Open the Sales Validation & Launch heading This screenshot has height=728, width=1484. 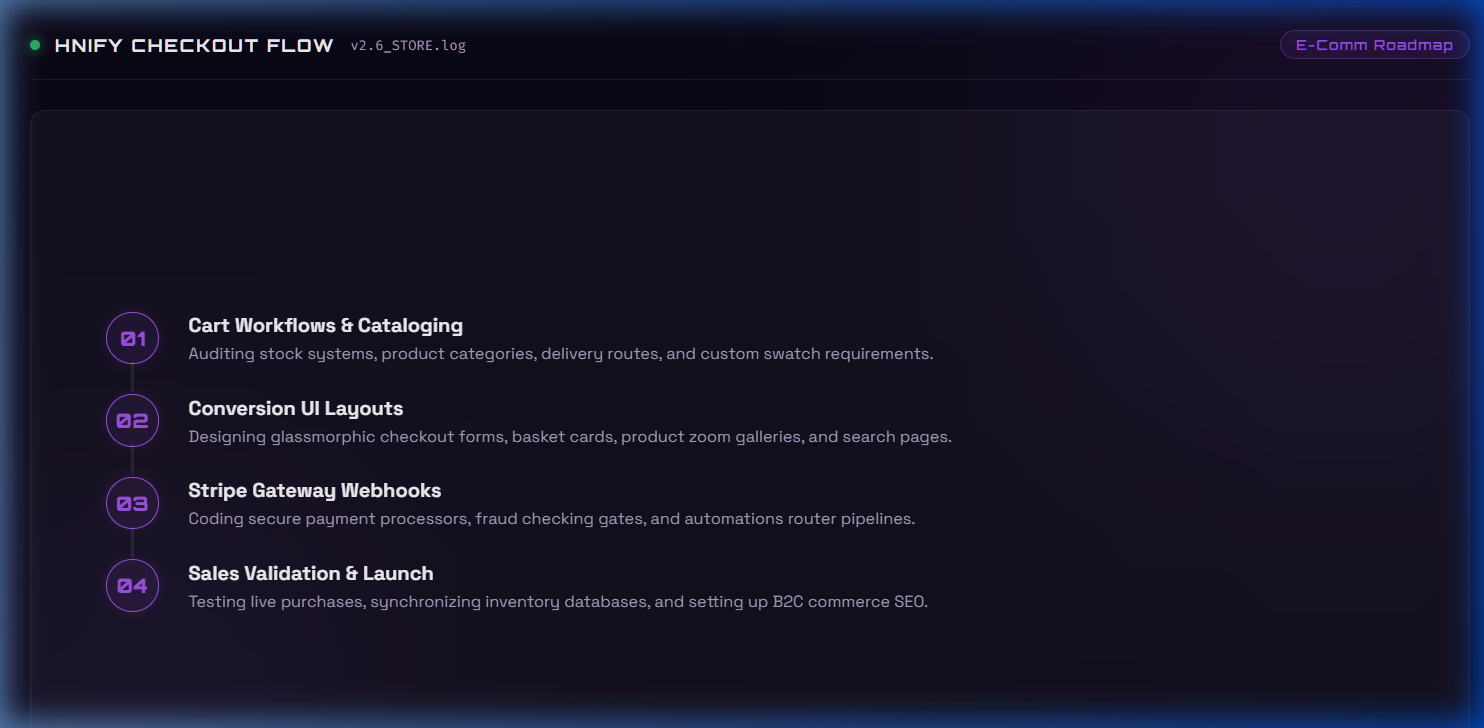pyautogui.click(x=311, y=573)
